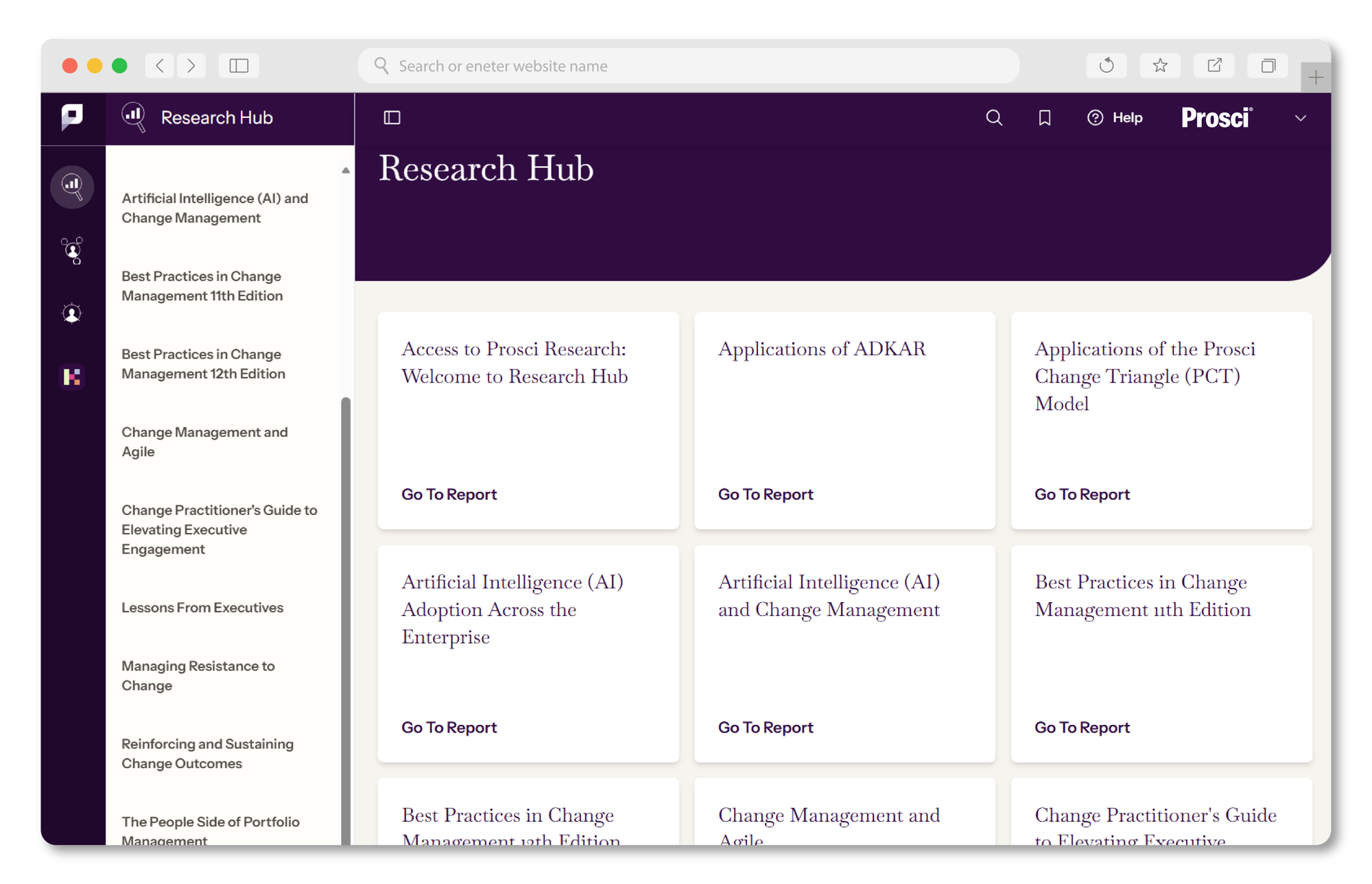Image resolution: width=1372 pixels, height=884 pixels.
Task: Open The People Side of Portfolio Management
Action: coord(211,831)
